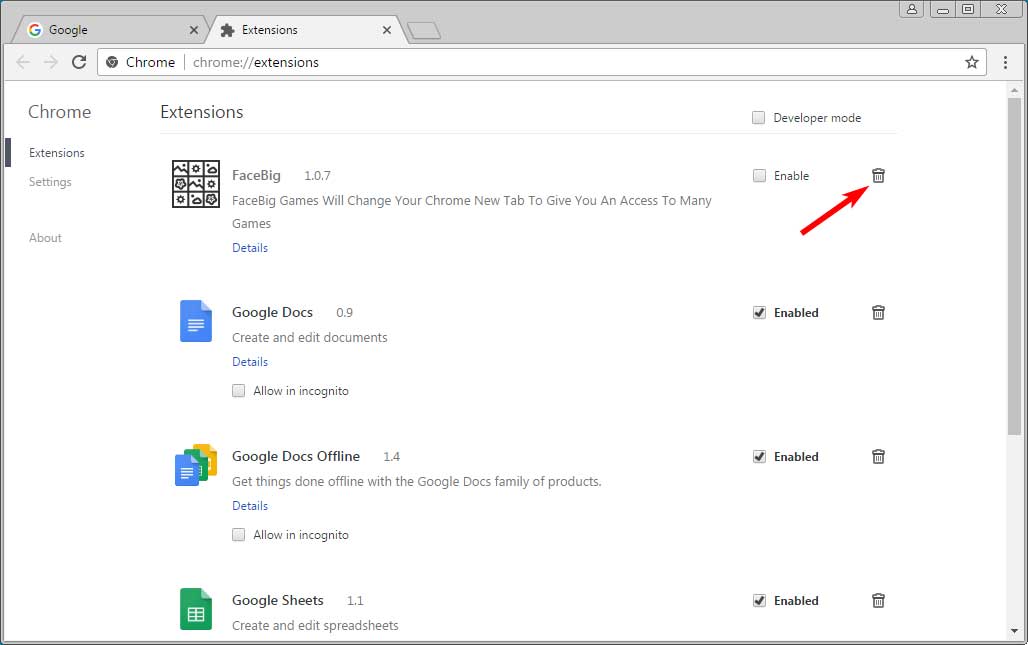The width and height of the screenshot is (1028, 645).
Task: Reload the extensions page
Action: 79,62
